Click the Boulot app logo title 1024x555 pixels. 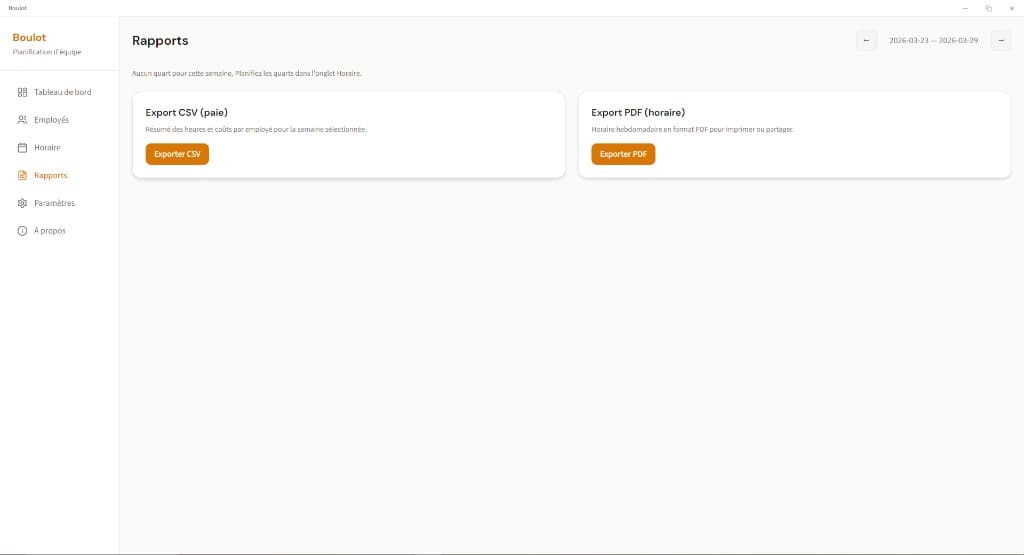pos(29,38)
